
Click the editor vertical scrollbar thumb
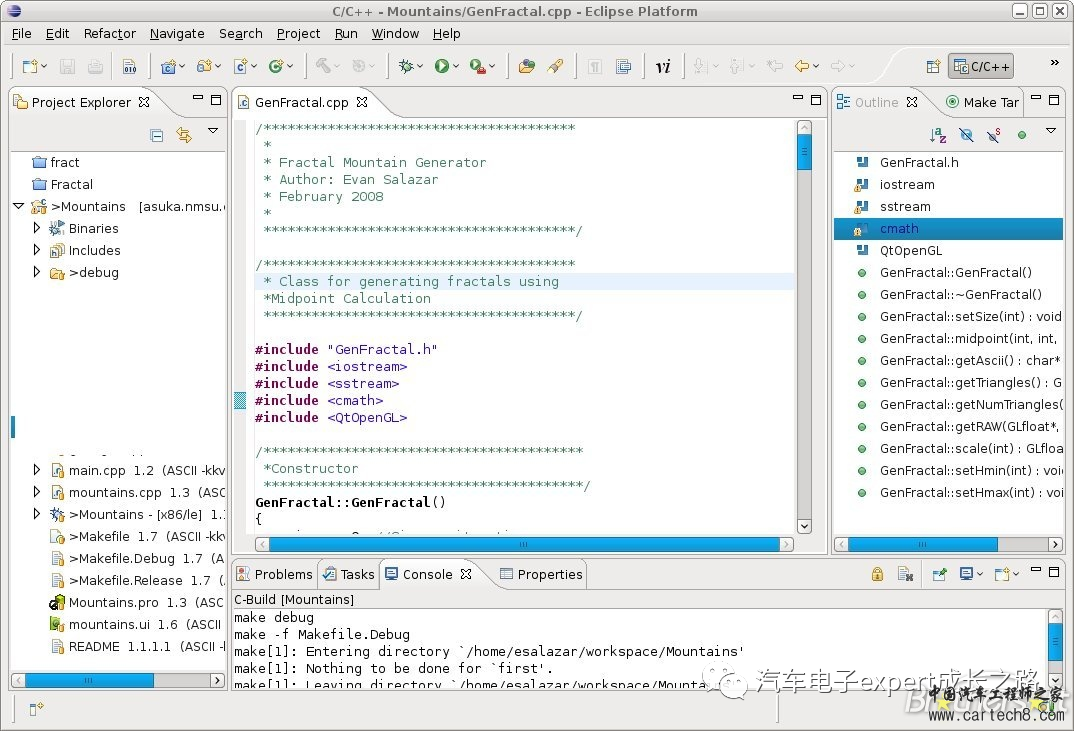coord(804,151)
